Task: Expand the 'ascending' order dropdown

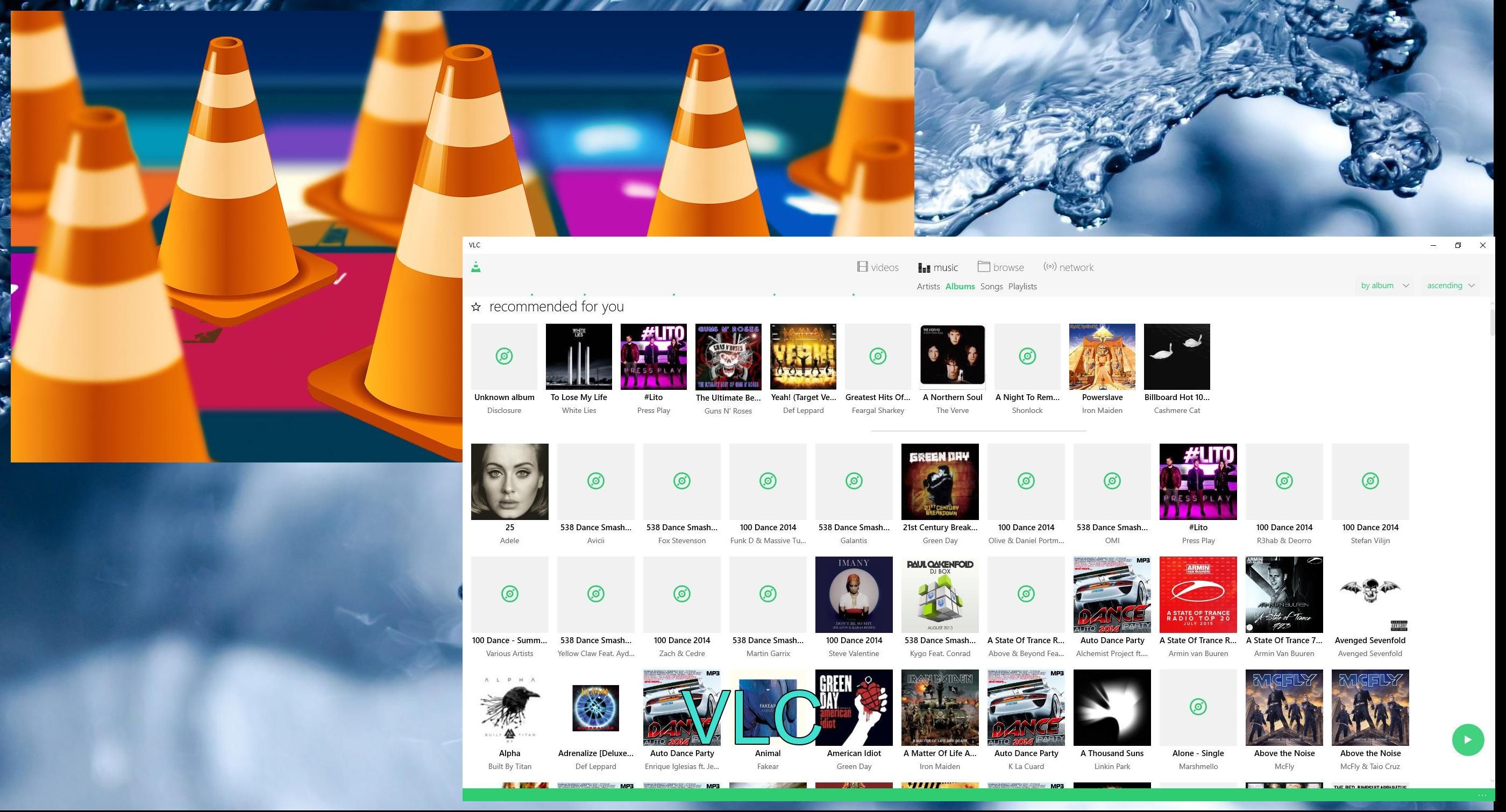Action: point(1451,286)
